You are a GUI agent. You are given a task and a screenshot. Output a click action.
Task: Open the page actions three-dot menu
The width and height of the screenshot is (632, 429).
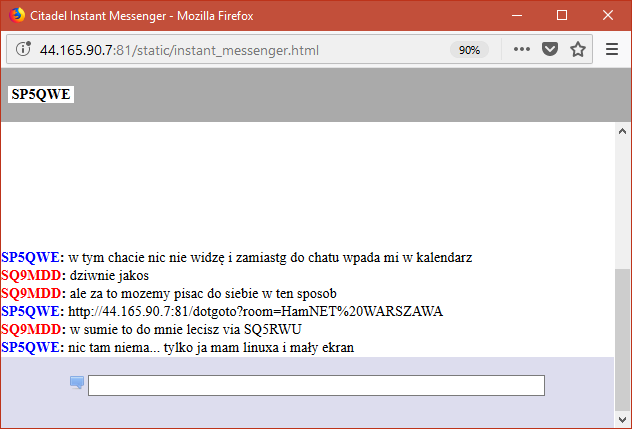click(522, 50)
